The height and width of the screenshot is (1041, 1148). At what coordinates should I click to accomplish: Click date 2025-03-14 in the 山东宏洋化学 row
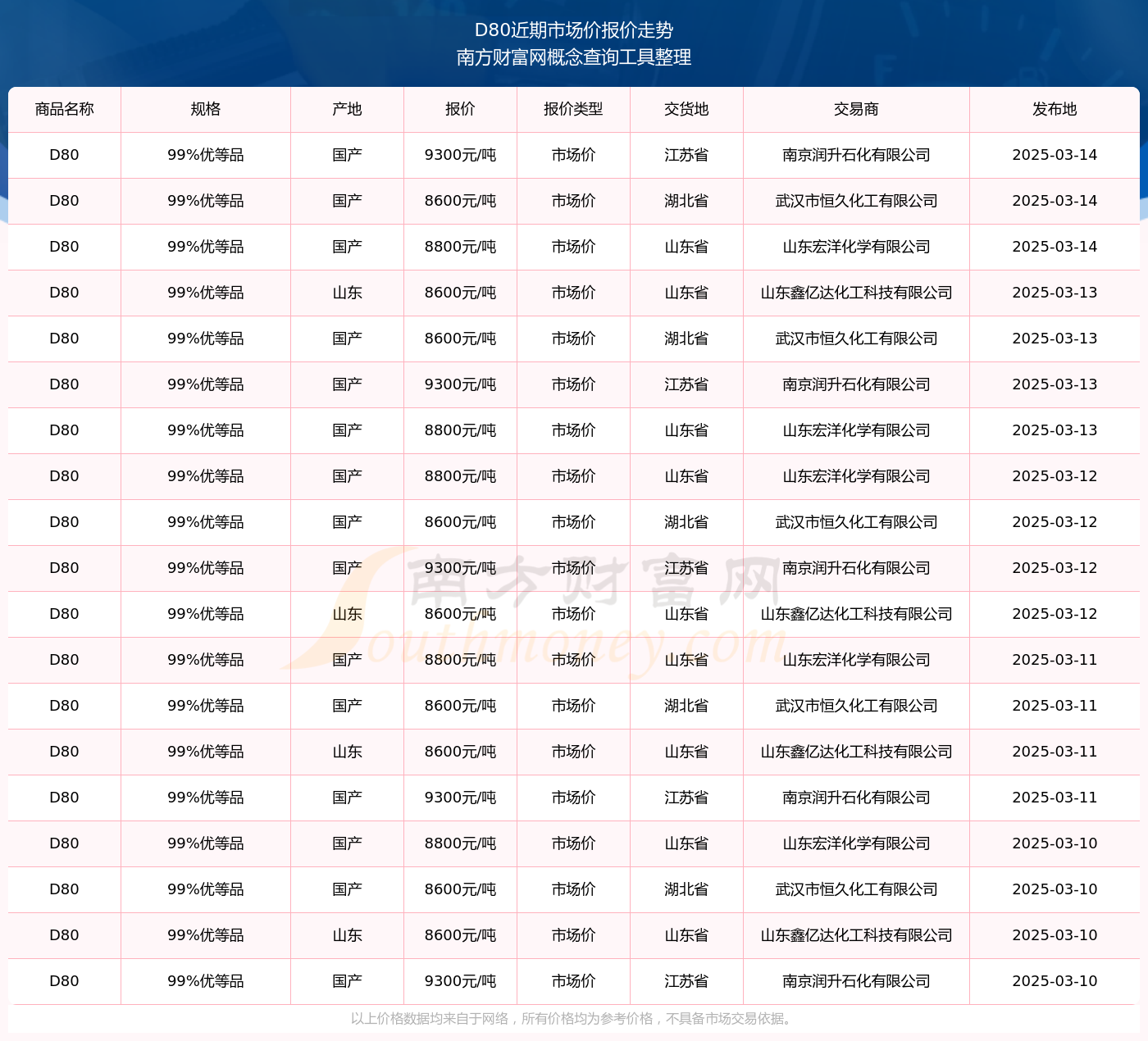coord(1055,247)
